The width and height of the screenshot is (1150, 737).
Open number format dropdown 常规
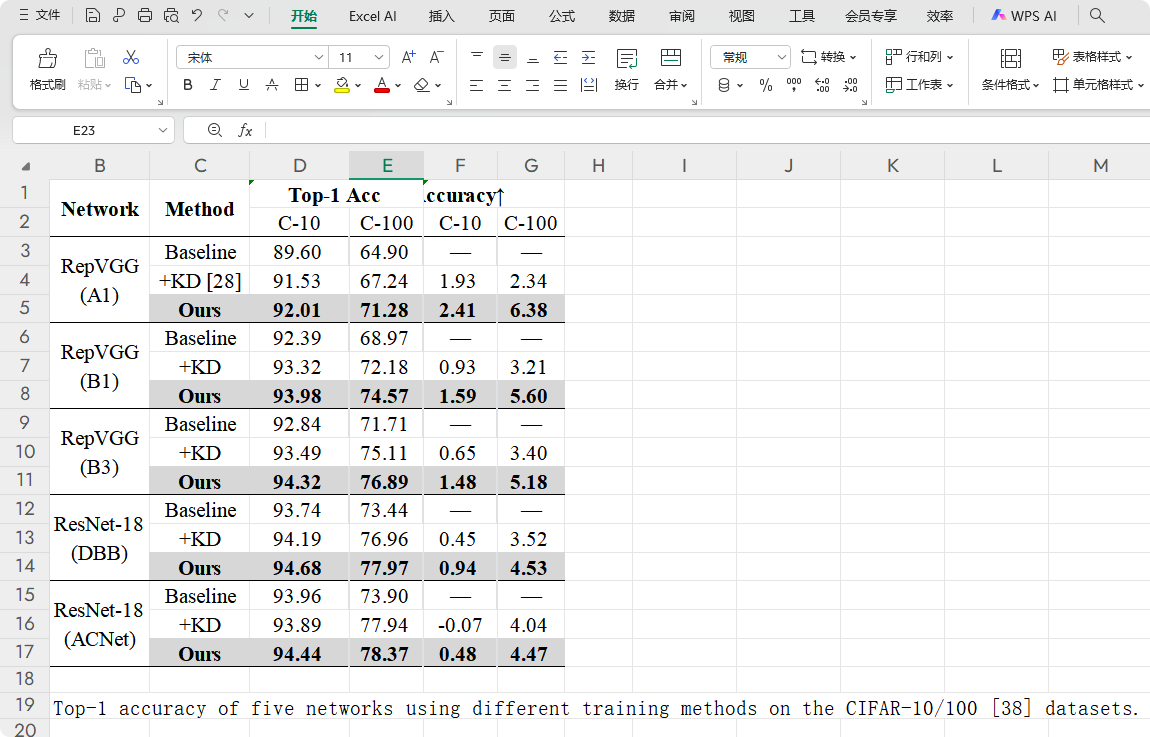click(x=781, y=57)
